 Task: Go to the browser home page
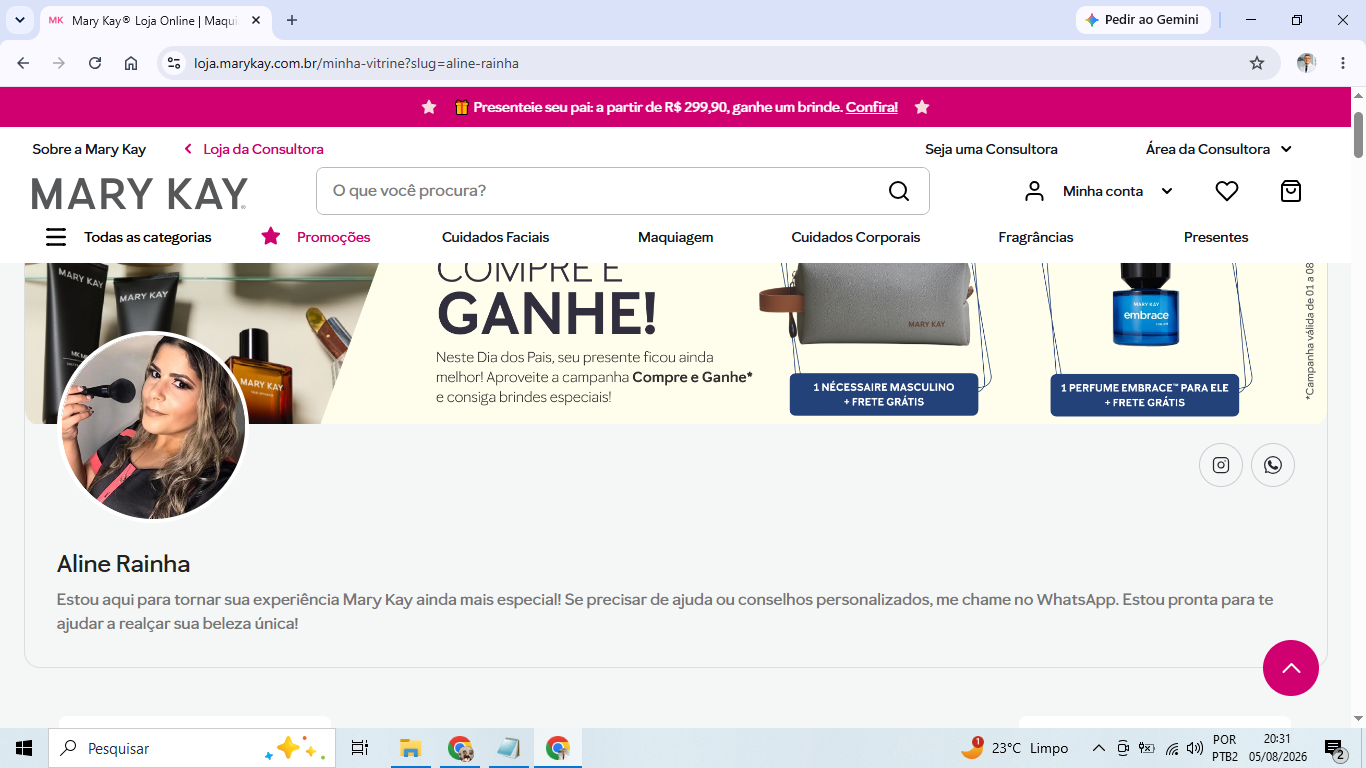coord(131,63)
